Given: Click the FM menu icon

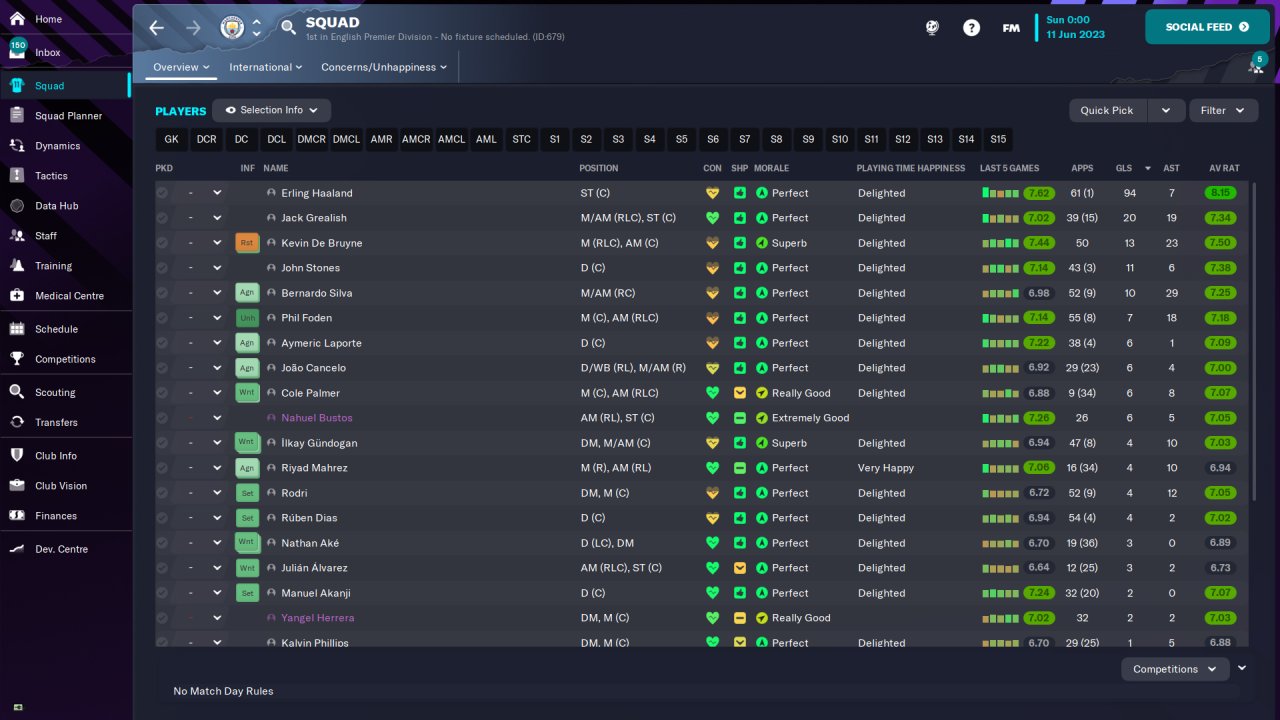Looking at the screenshot, I should tap(1011, 28).
